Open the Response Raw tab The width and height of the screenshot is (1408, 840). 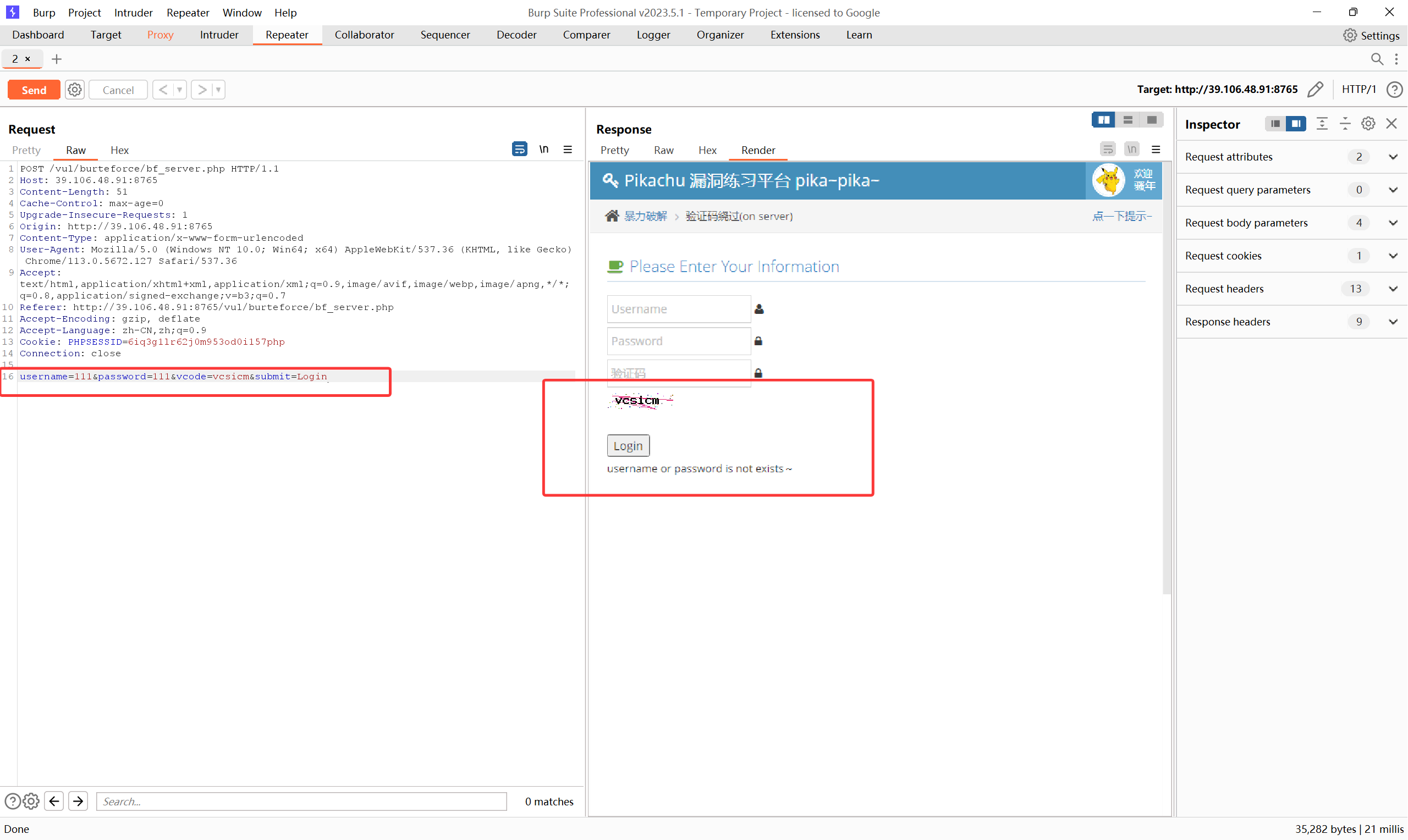click(x=663, y=150)
